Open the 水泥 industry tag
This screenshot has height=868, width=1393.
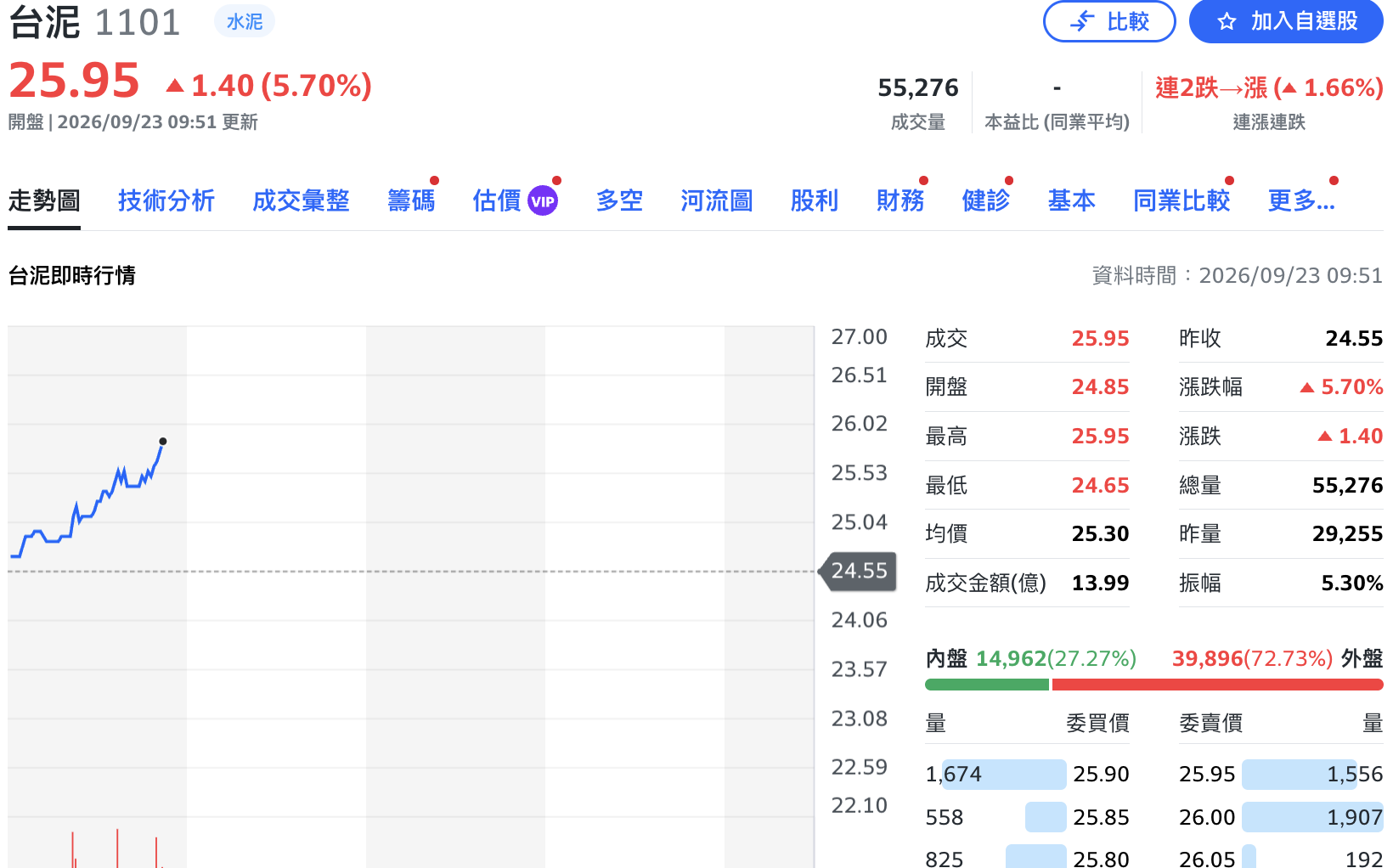click(x=245, y=21)
